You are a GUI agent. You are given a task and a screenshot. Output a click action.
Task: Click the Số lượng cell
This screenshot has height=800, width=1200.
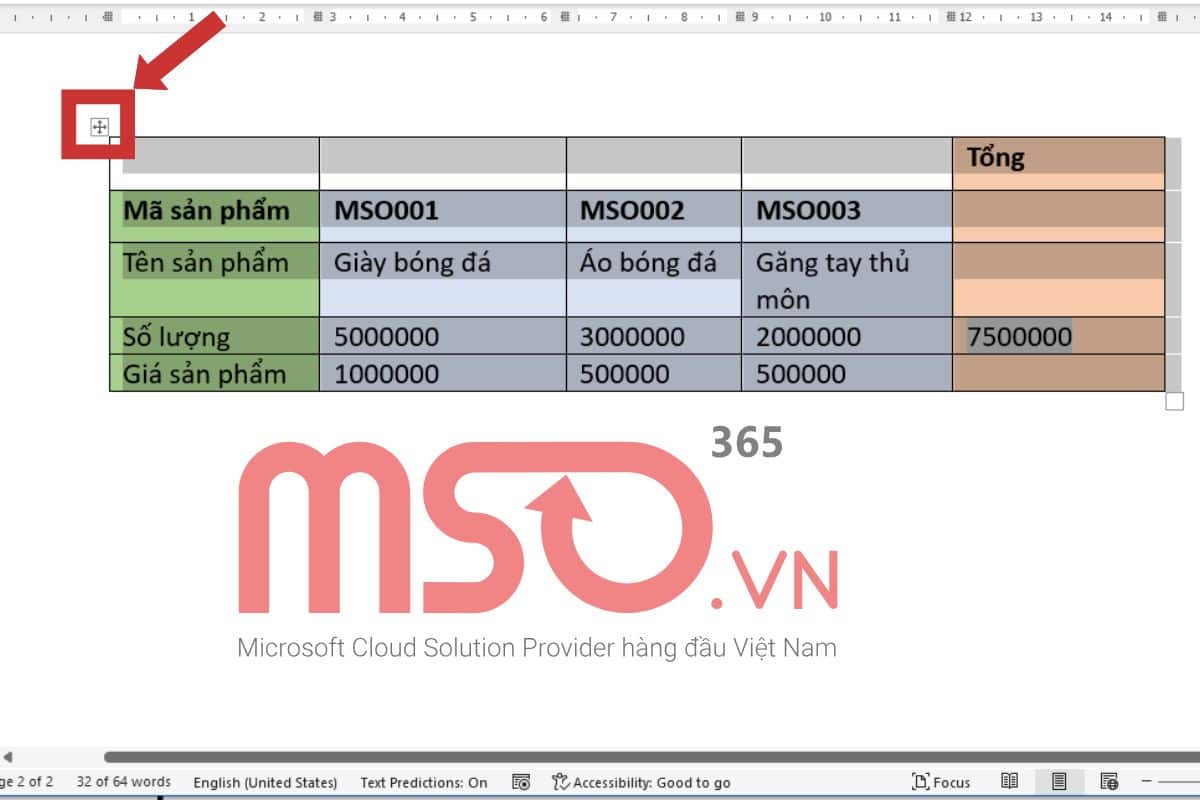(x=214, y=336)
